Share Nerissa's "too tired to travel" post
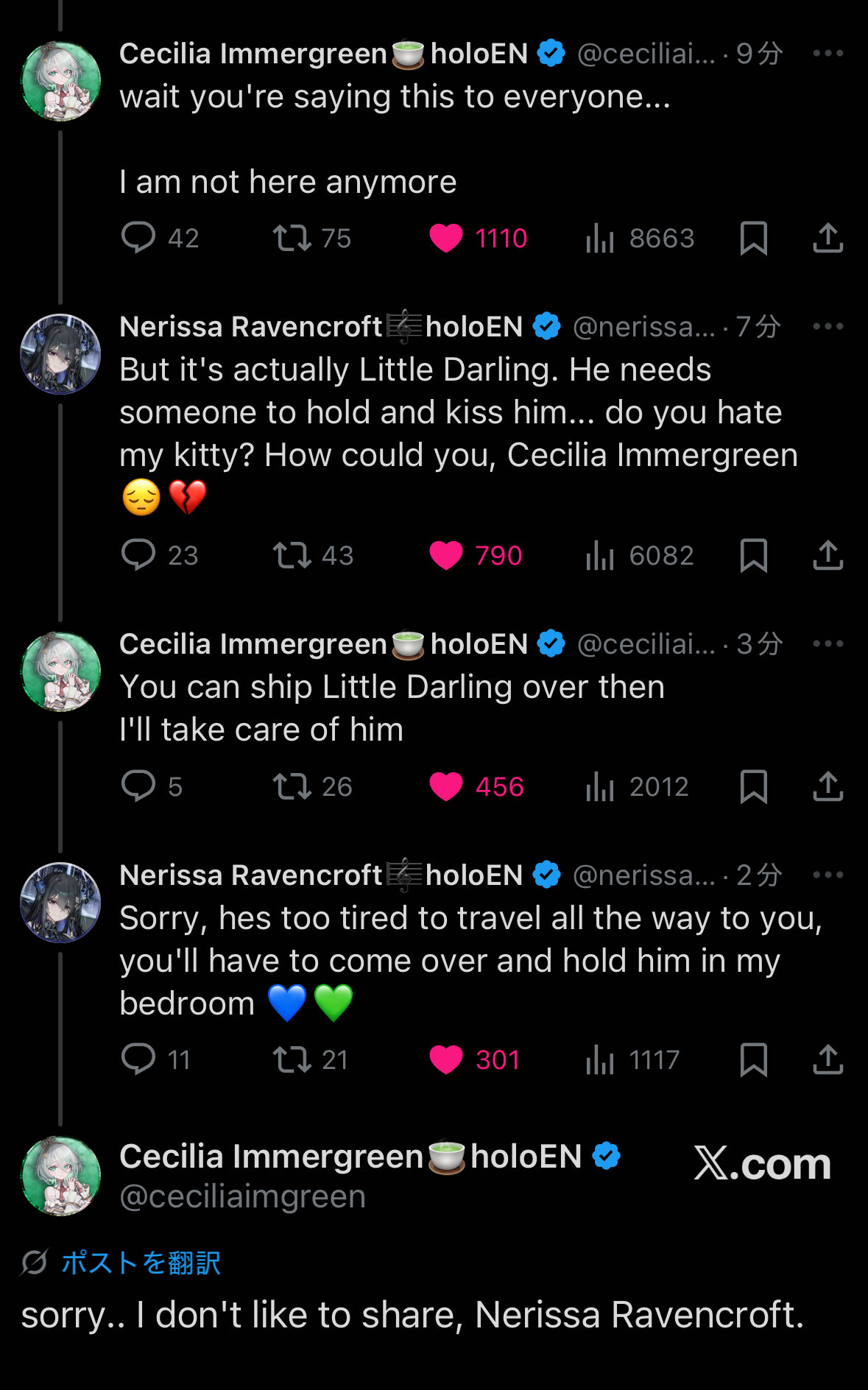The image size is (868, 1390). coord(828,1059)
